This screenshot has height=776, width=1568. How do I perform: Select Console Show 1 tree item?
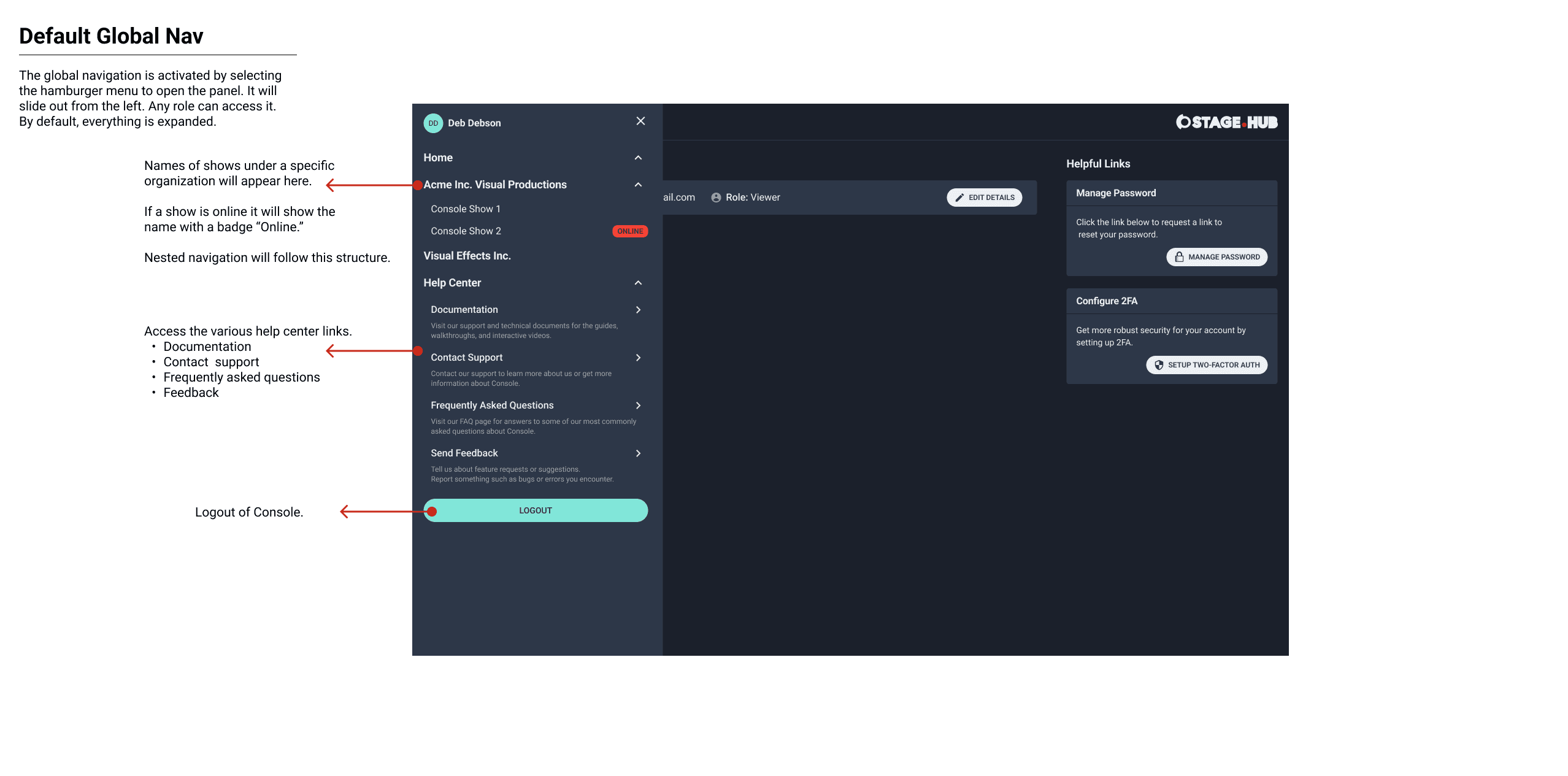[x=465, y=208]
